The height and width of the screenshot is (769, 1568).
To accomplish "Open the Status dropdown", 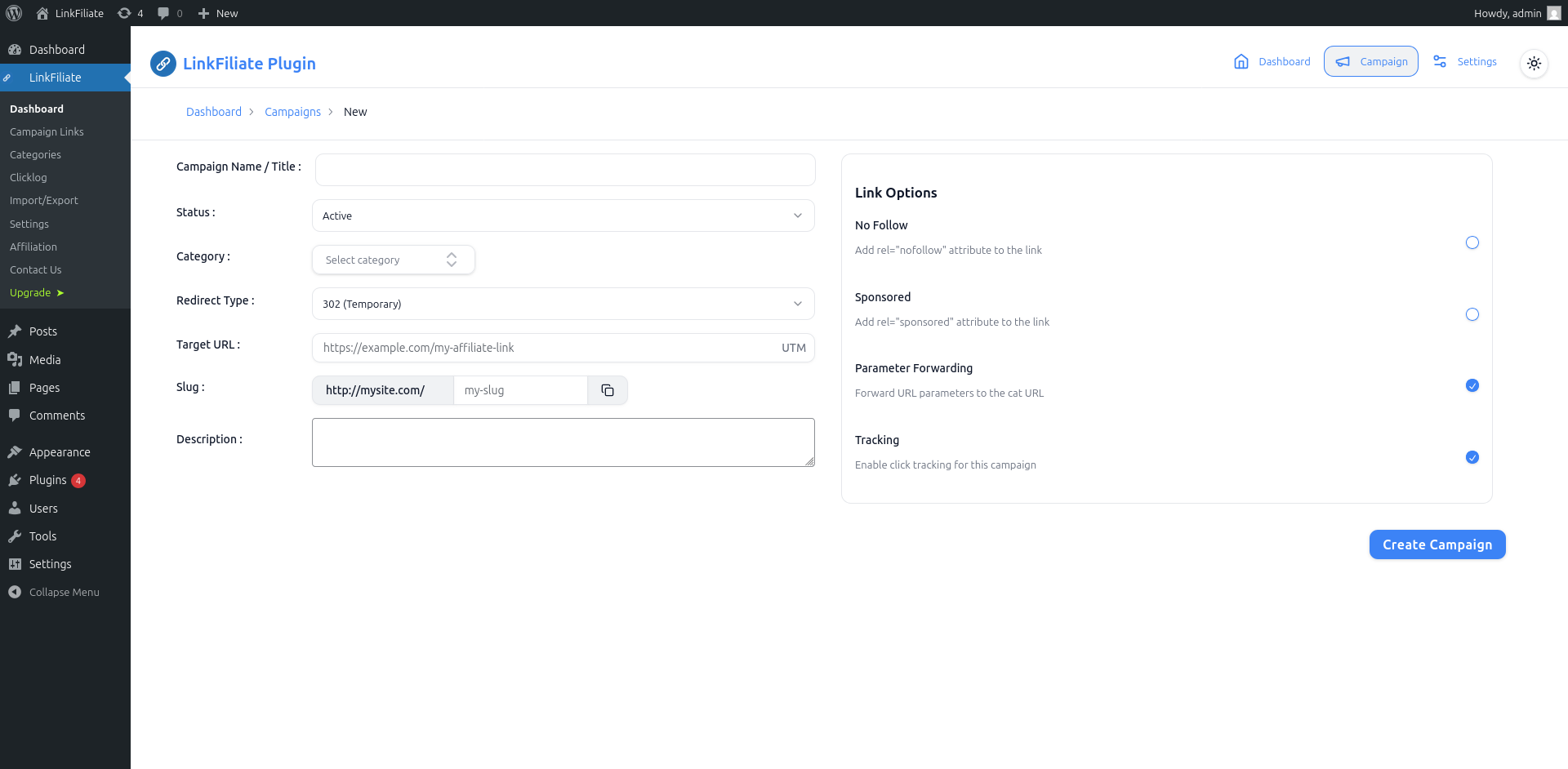I will coord(563,216).
